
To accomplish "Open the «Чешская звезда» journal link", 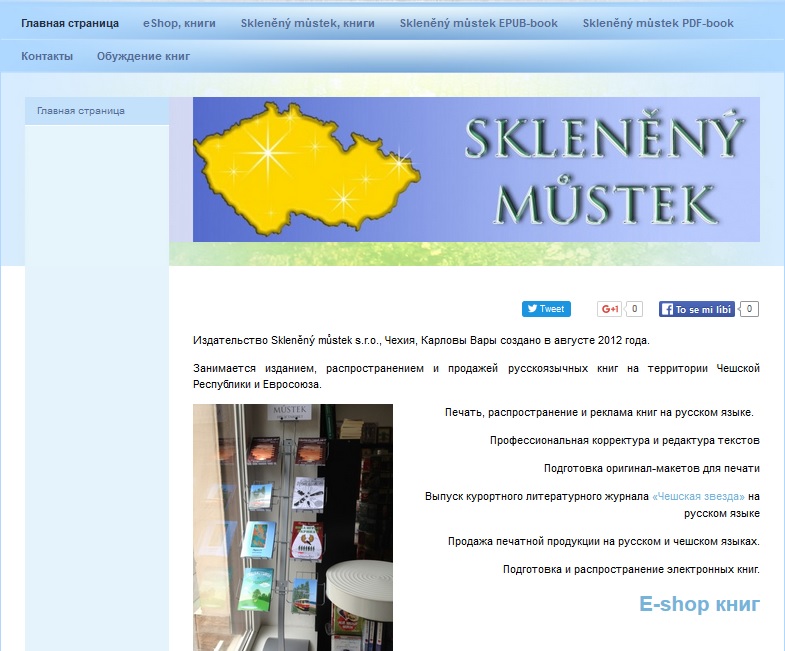I will 698,496.
